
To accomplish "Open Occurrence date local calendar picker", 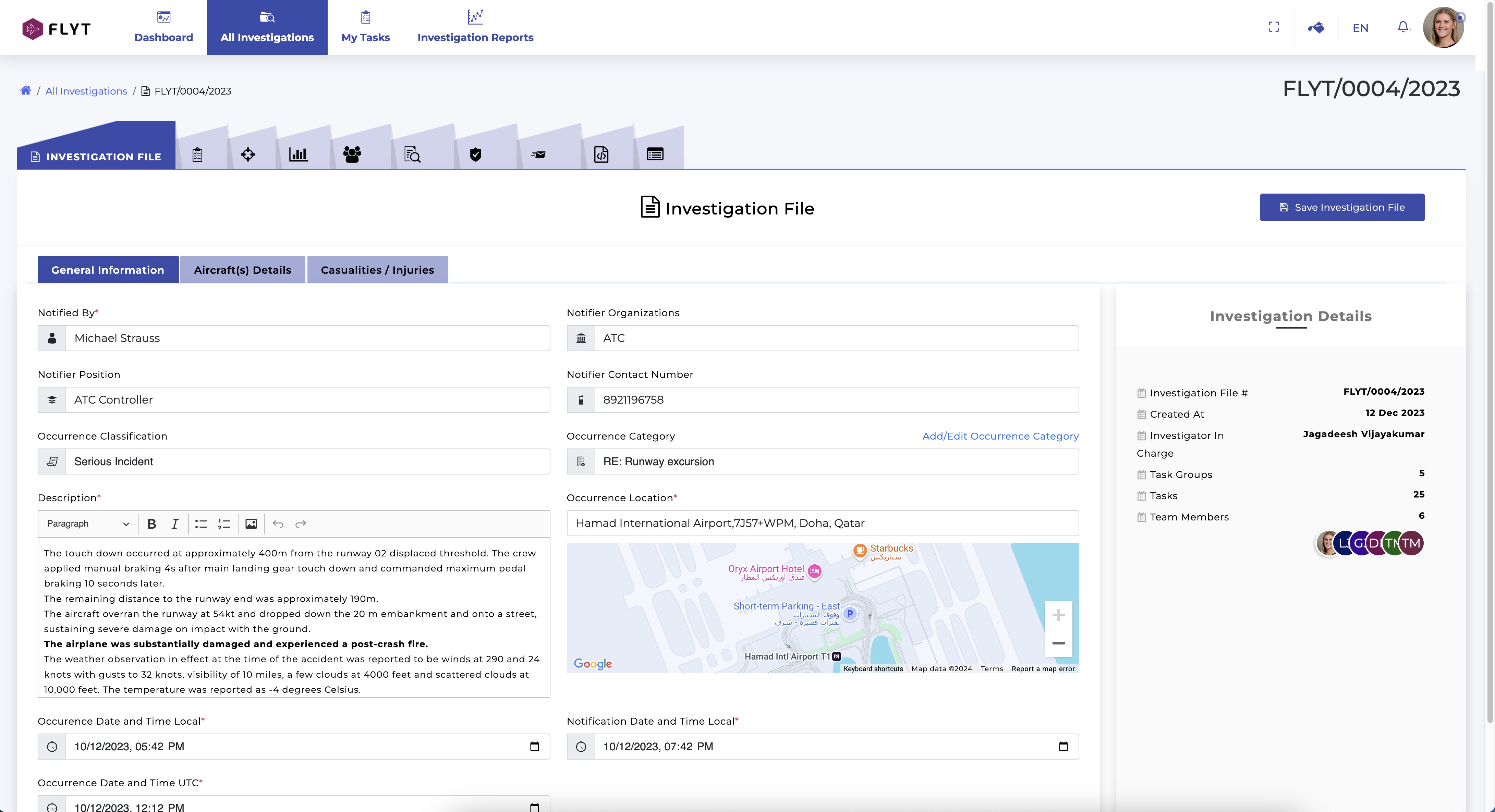I will coord(535,747).
